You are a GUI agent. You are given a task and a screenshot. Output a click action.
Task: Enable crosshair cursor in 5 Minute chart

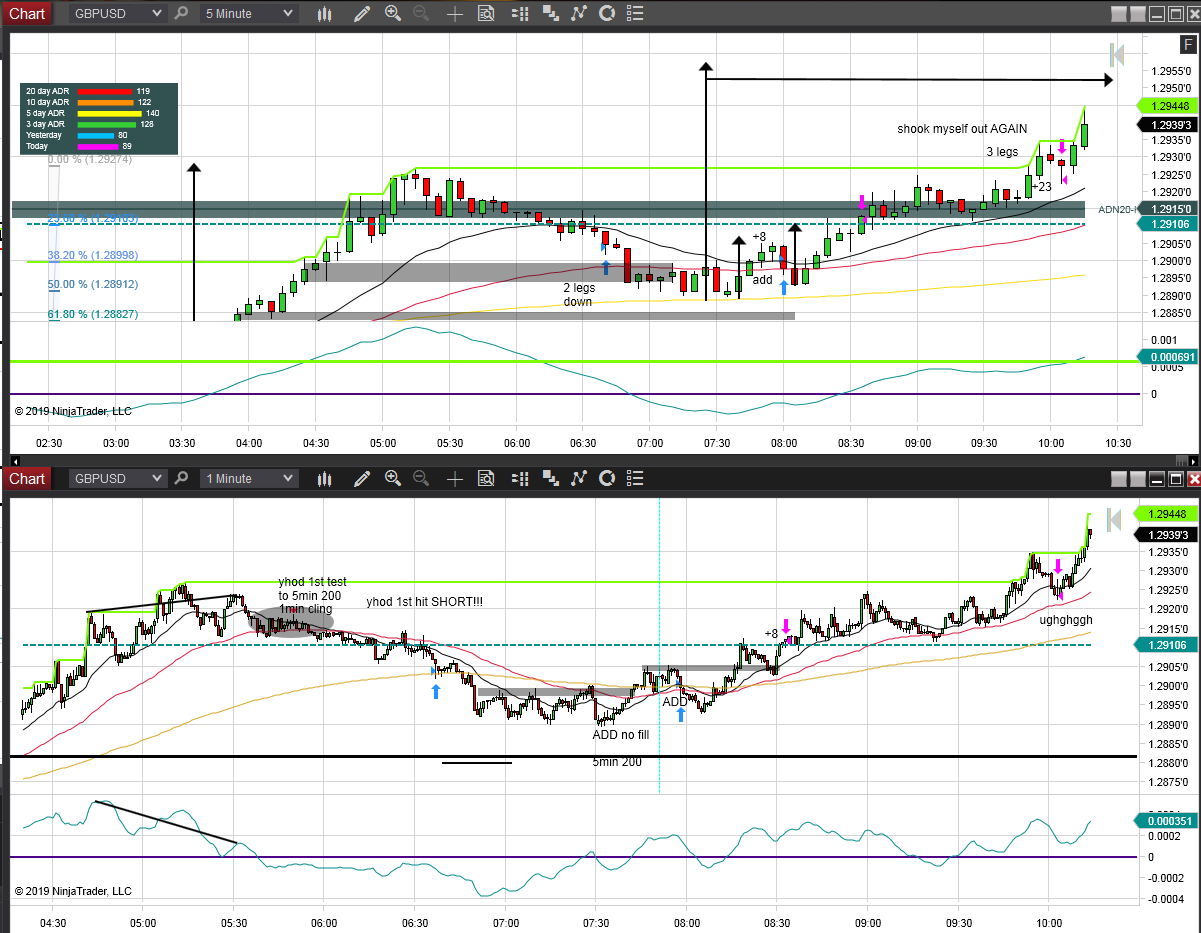(x=455, y=13)
